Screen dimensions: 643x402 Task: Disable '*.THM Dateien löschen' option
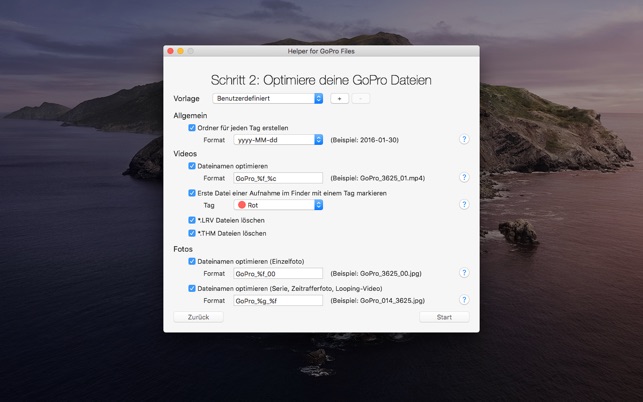tap(192, 233)
